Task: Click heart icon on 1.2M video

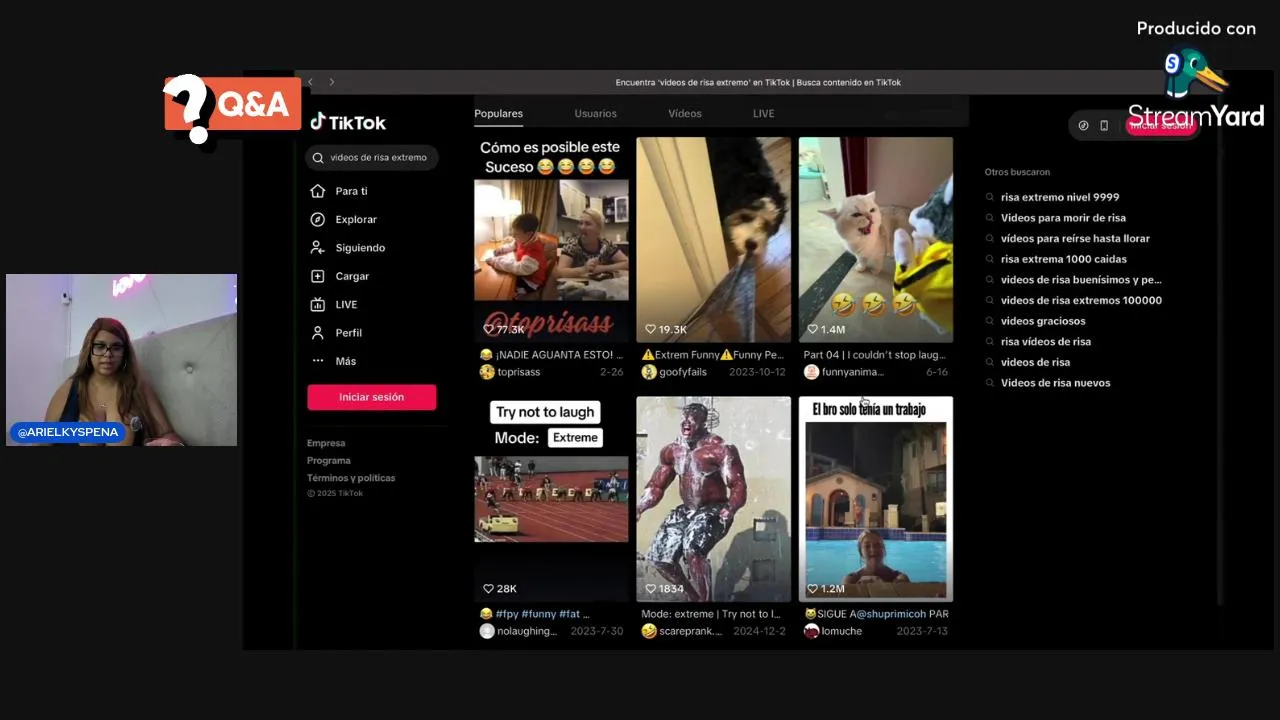Action: point(812,589)
